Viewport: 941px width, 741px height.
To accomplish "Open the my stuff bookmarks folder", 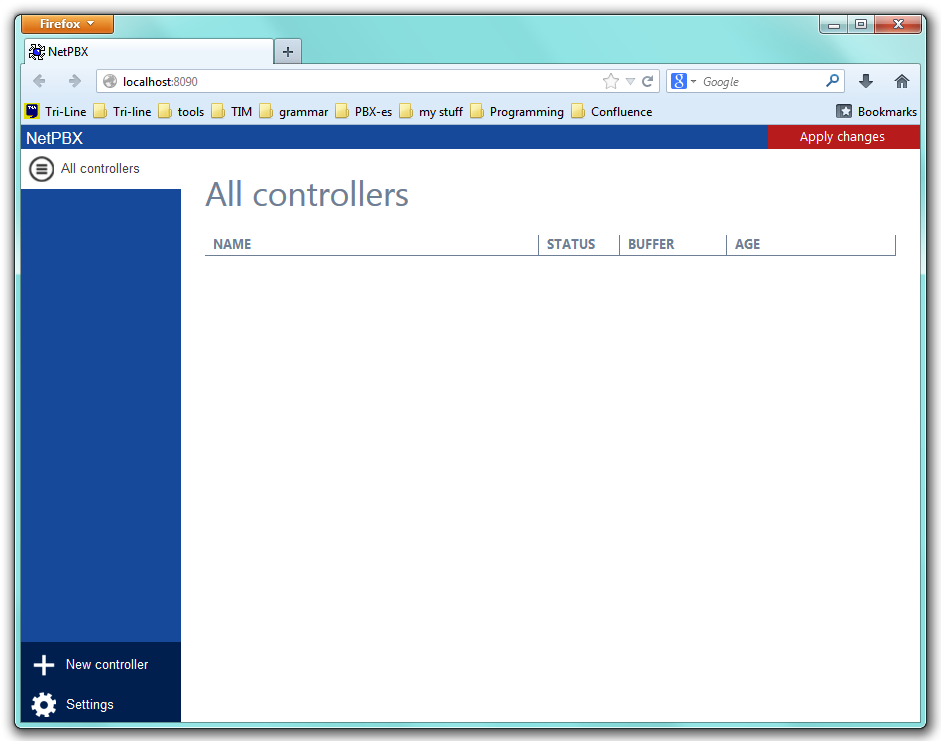I will pos(431,112).
